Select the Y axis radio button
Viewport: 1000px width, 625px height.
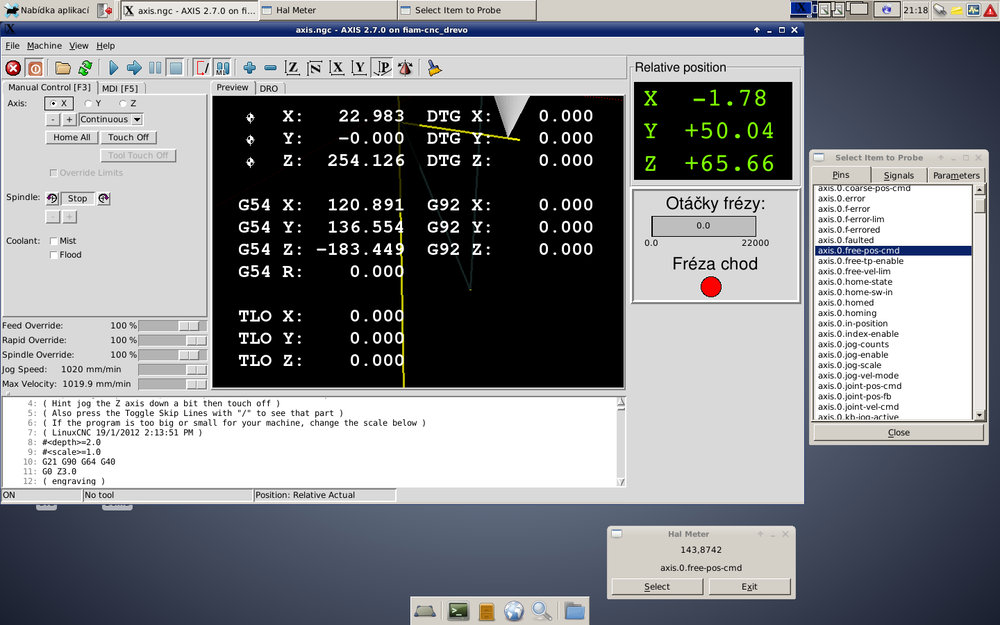(x=89, y=103)
